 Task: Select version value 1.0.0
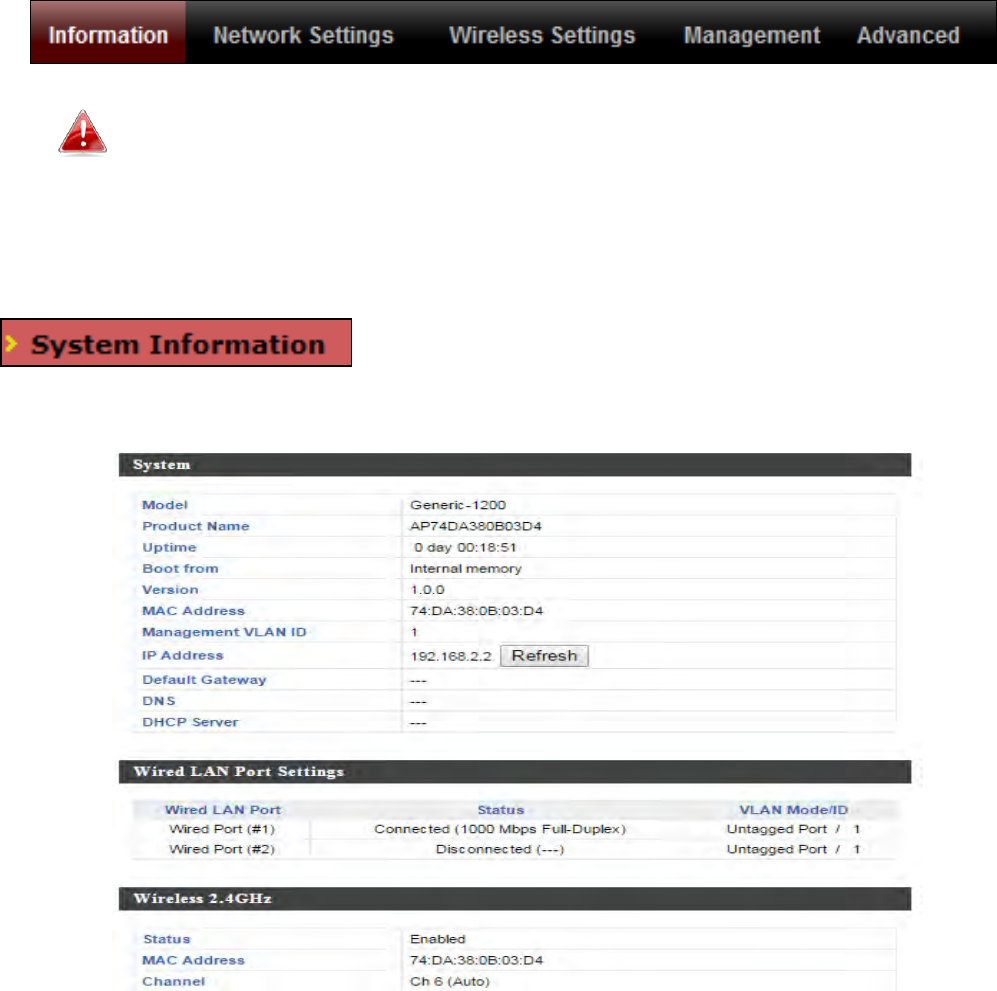point(427,589)
